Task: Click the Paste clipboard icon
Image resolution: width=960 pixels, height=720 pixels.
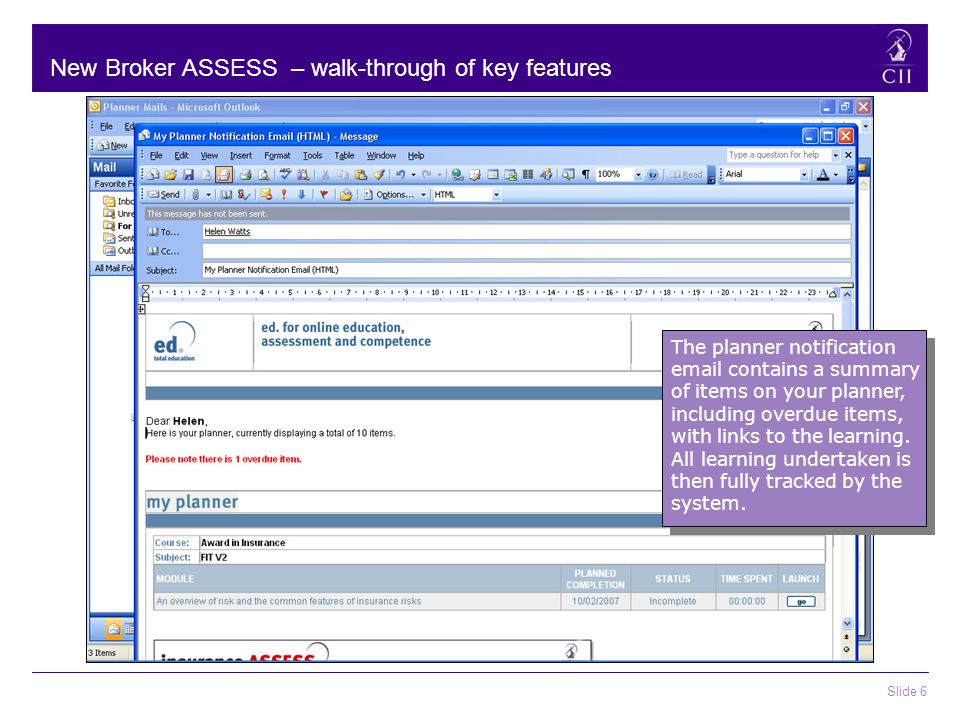Action: pyautogui.click(x=361, y=175)
